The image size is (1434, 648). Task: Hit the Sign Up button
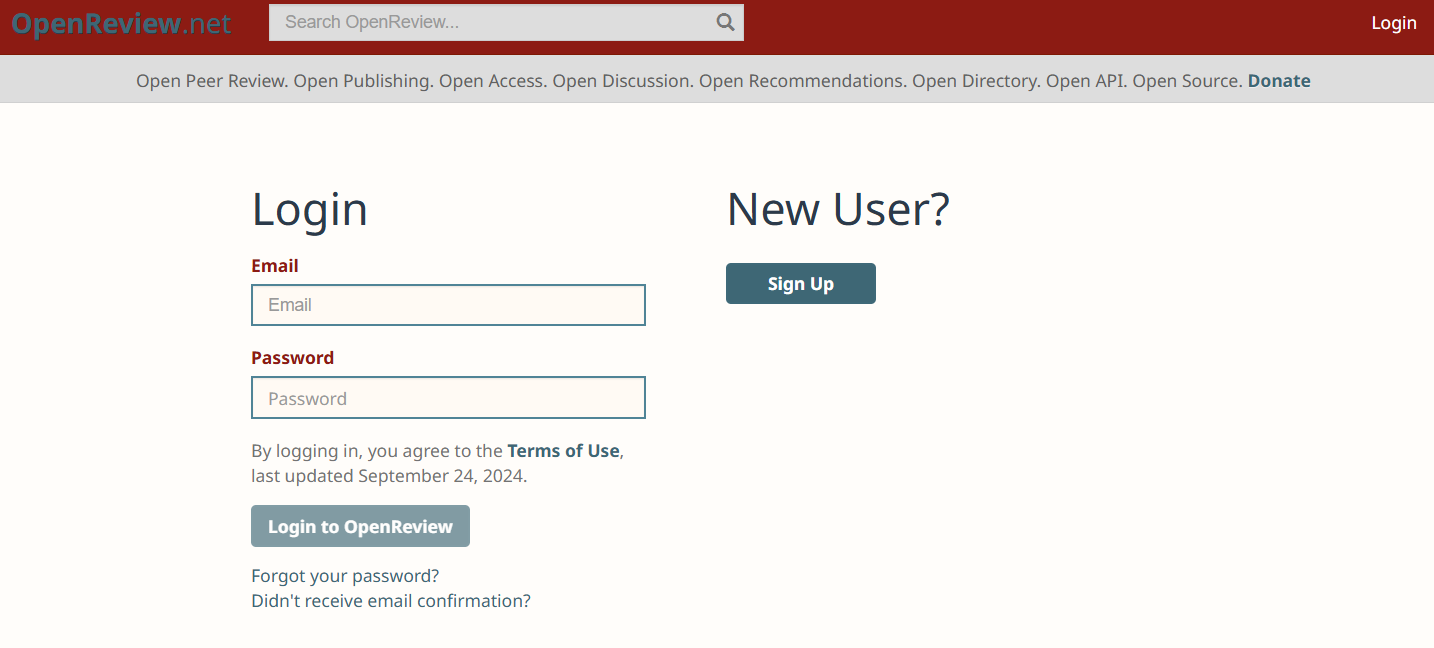[800, 284]
